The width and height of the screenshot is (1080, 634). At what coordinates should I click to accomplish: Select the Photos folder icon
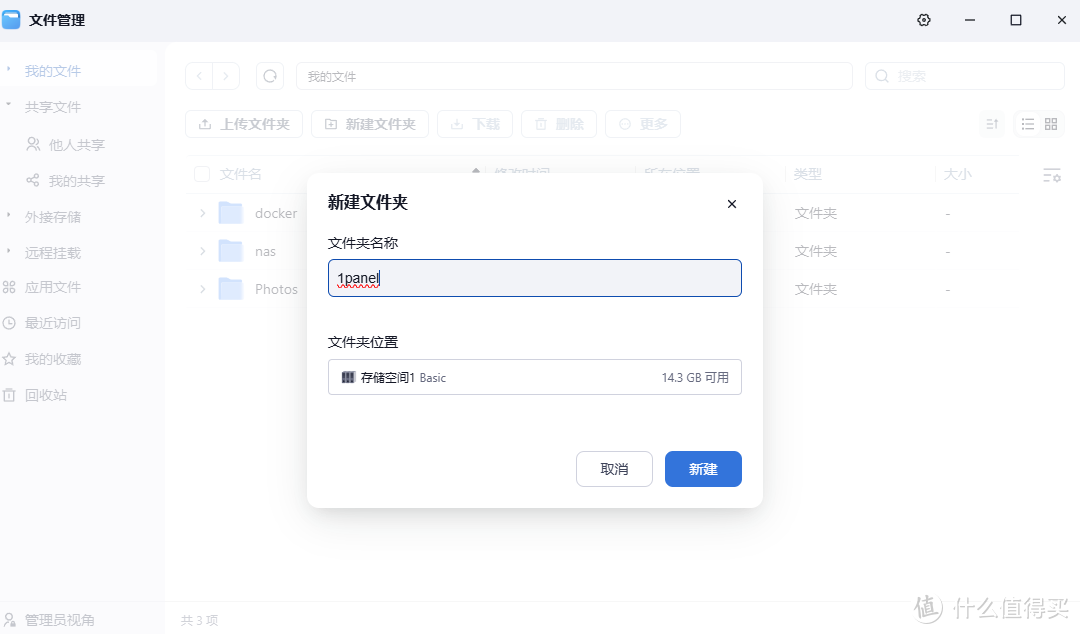tap(231, 289)
